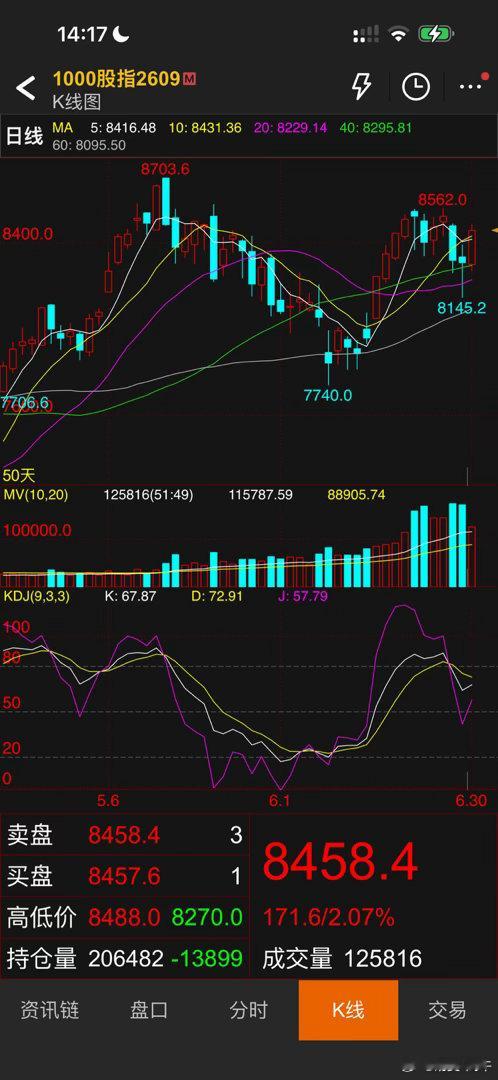The height and width of the screenshot is (1080, 498).
Task: Tap the MA 20: 8229.14 value
Action: coord(290,128)
